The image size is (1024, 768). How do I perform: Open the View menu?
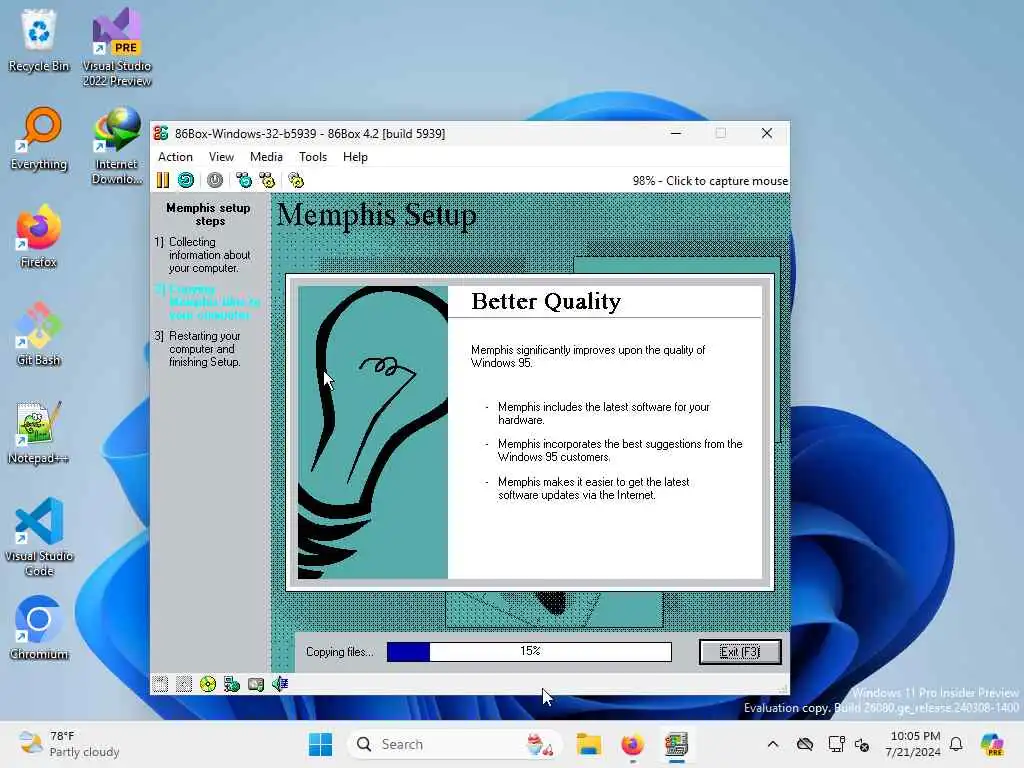pos(221,157)
